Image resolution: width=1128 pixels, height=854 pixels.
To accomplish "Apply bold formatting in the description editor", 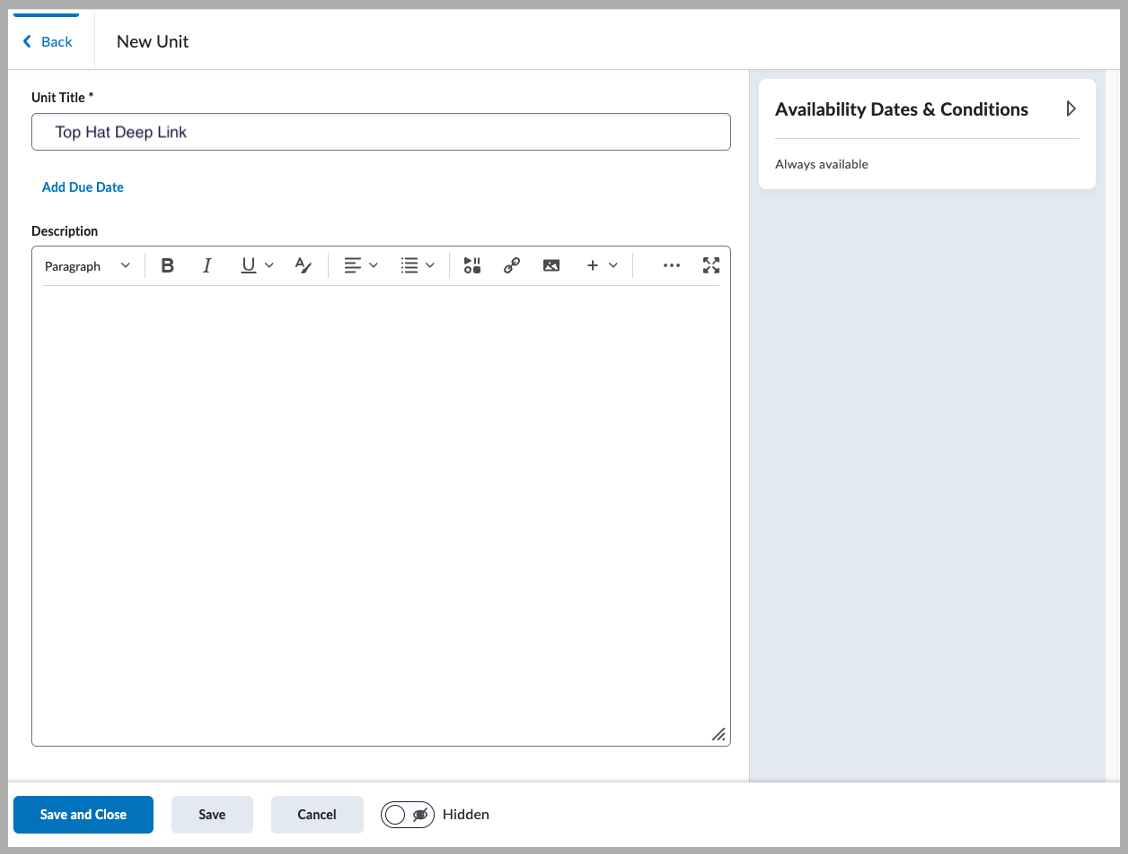I will click(x=167, y=265).
